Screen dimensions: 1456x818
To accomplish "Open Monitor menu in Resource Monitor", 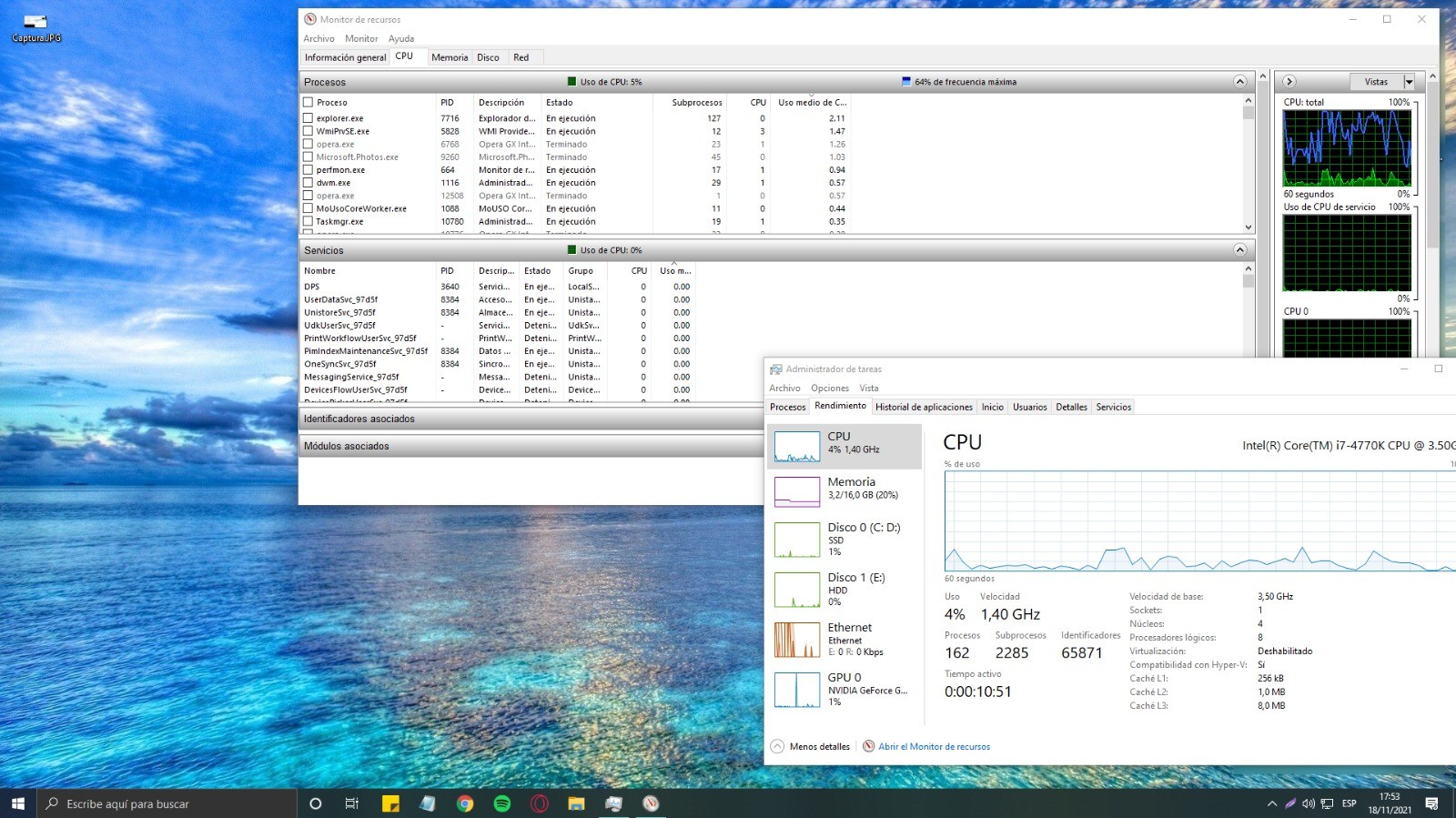I will pos(361,38).
